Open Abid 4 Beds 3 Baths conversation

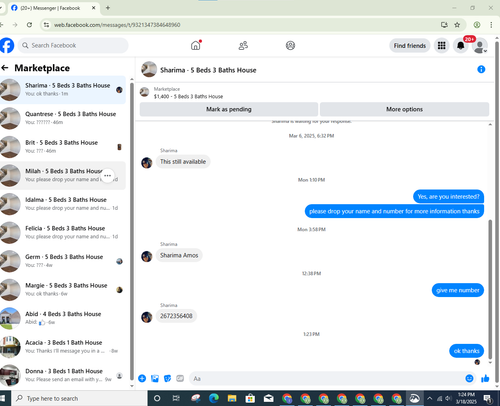tap(63, 318)
